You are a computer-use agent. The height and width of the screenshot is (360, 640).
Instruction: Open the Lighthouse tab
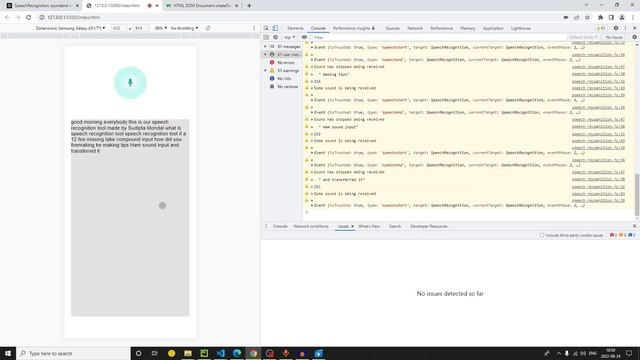point(521,28)
